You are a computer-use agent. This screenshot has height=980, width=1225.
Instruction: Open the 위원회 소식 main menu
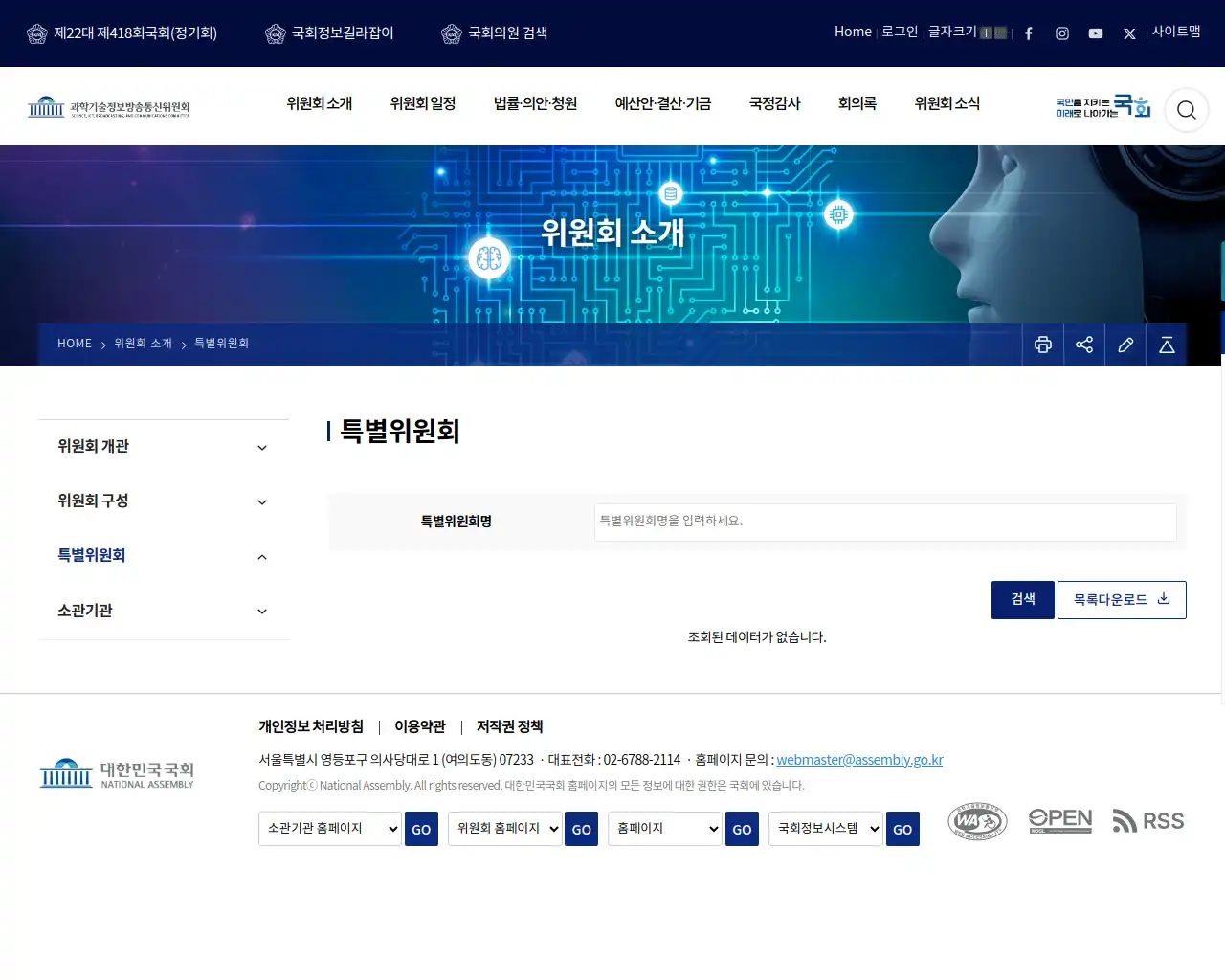[947, 103]
